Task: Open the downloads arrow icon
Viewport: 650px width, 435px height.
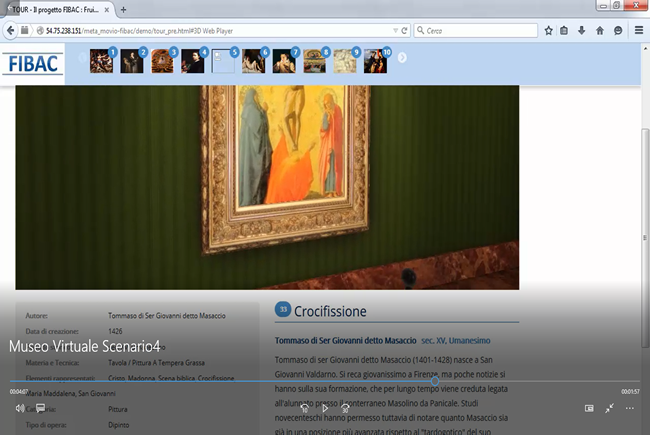Action: click(582, 30)
